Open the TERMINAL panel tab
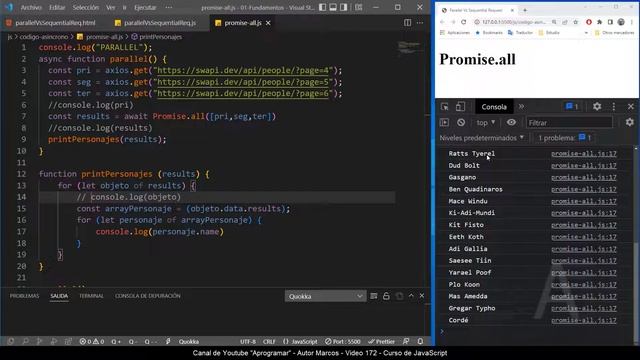Screen dimensions: 640x360 pos(91,296)
